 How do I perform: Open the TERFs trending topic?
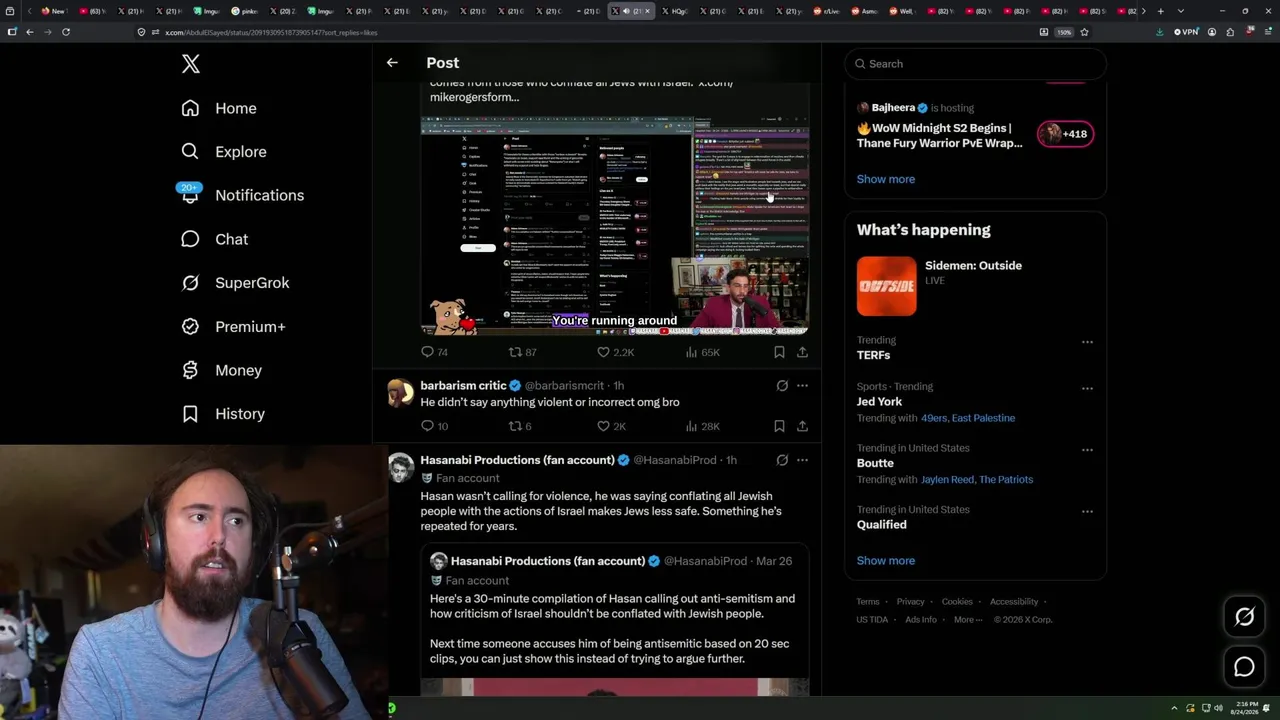point(873,355)
